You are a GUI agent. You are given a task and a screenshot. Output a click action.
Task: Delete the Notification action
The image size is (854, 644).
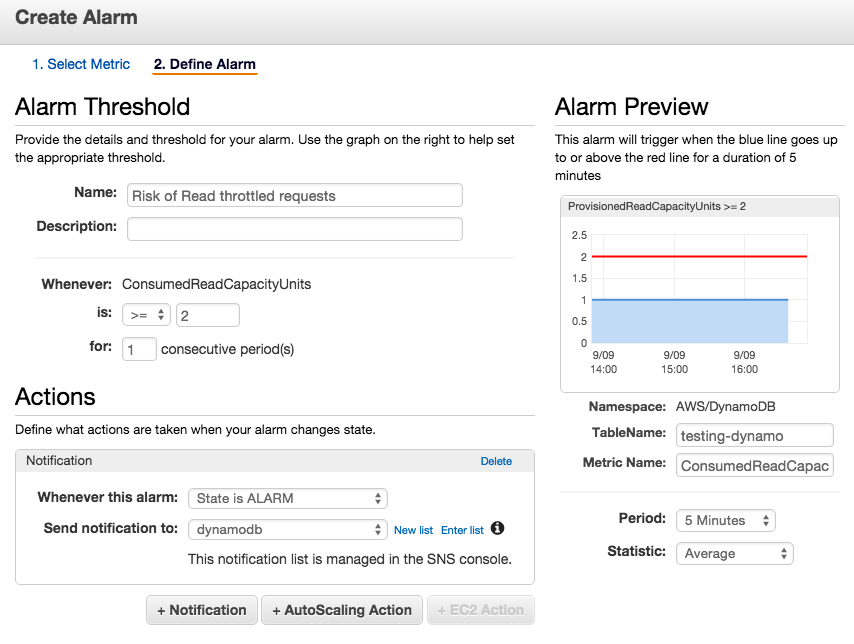[496, 460]
